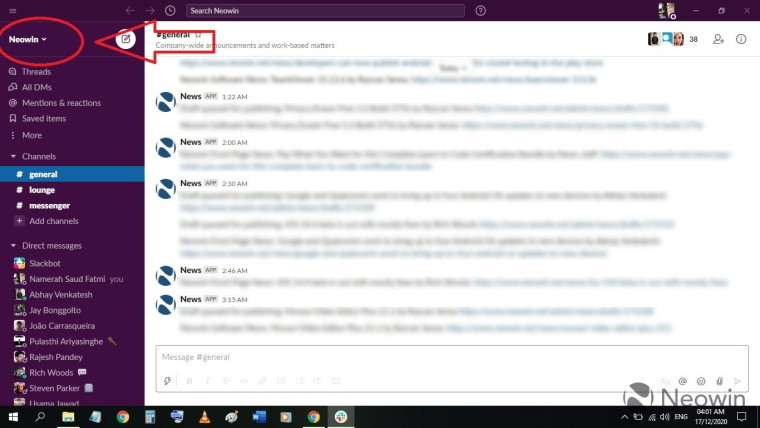This screenshot has width=760, height=428.
Task: Open the shortcuts lightning bolt
Action: [x=167, y=381]
